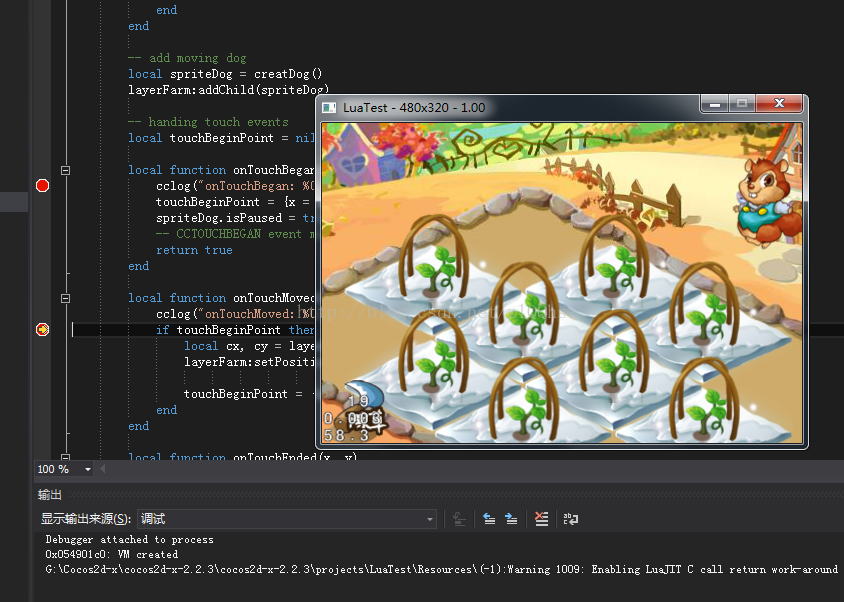Minimize the LuaTest window
This screenshot has width=844, height=602.
(x=715, y=103)
